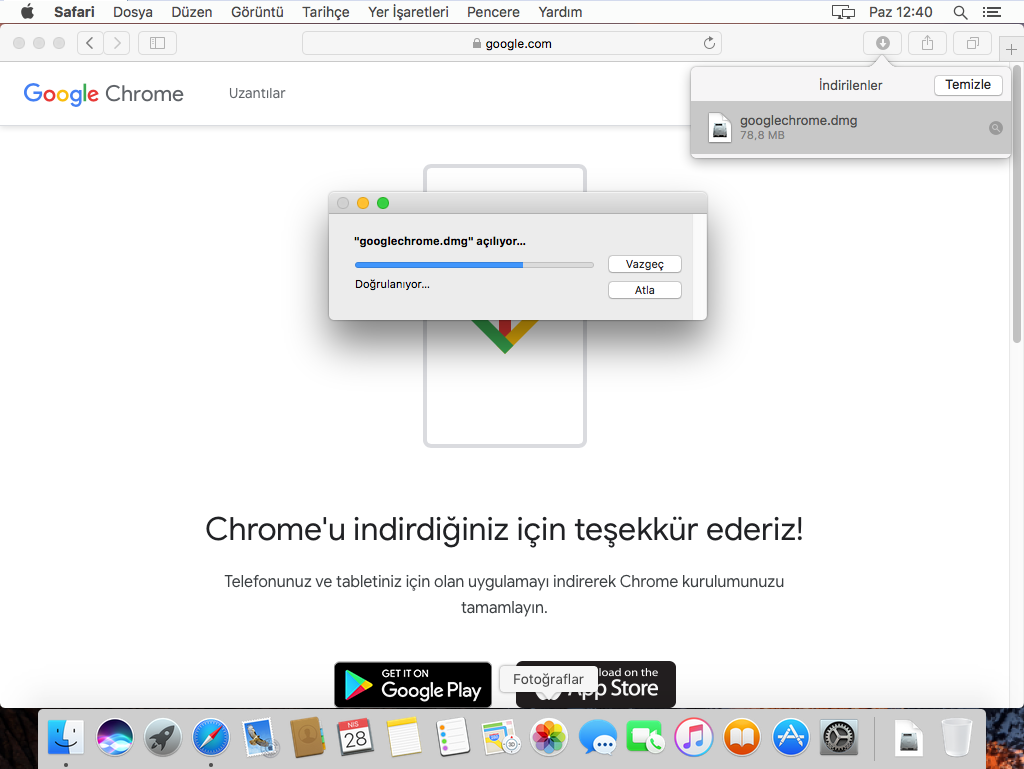This screenshot has width=1024, height=769.
Task: Open the Uzantılar link
Action: pos(257,93)
